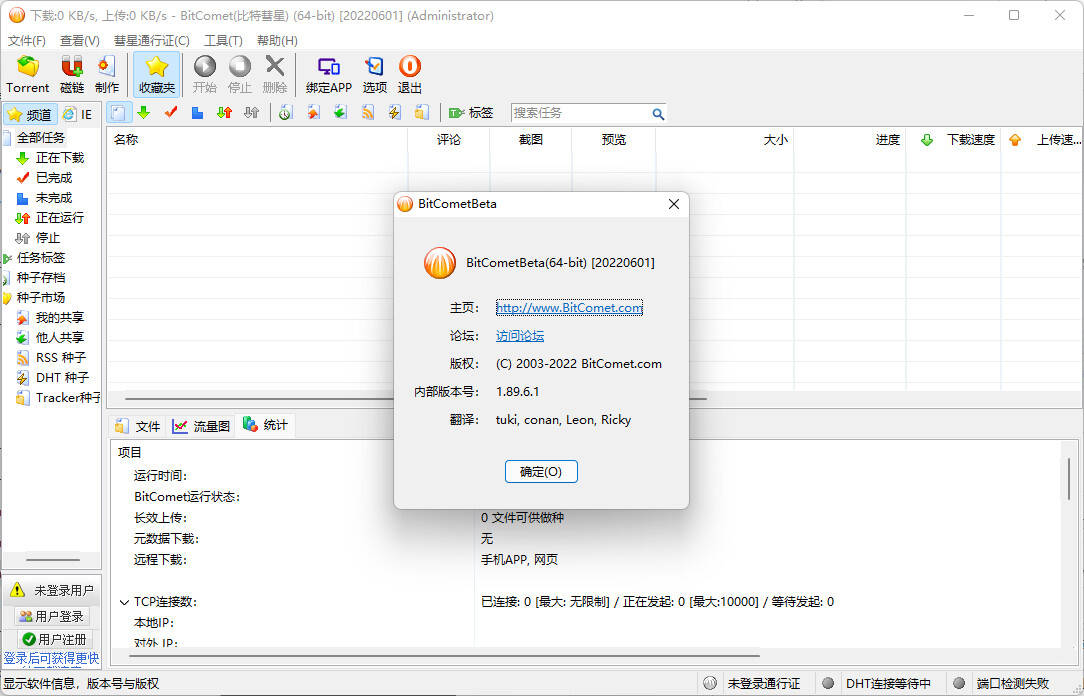Screen dimensions: 1084x696
Task: Select 任务标签 in the sidebar
Action: (41, 258)
